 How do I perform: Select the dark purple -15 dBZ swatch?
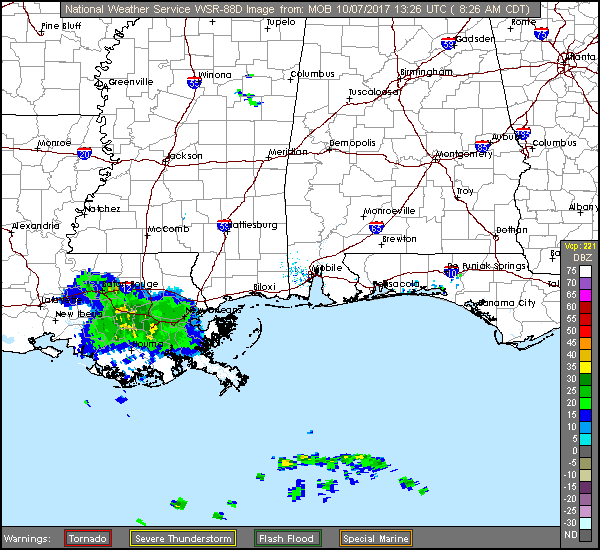tap(585, 487)
